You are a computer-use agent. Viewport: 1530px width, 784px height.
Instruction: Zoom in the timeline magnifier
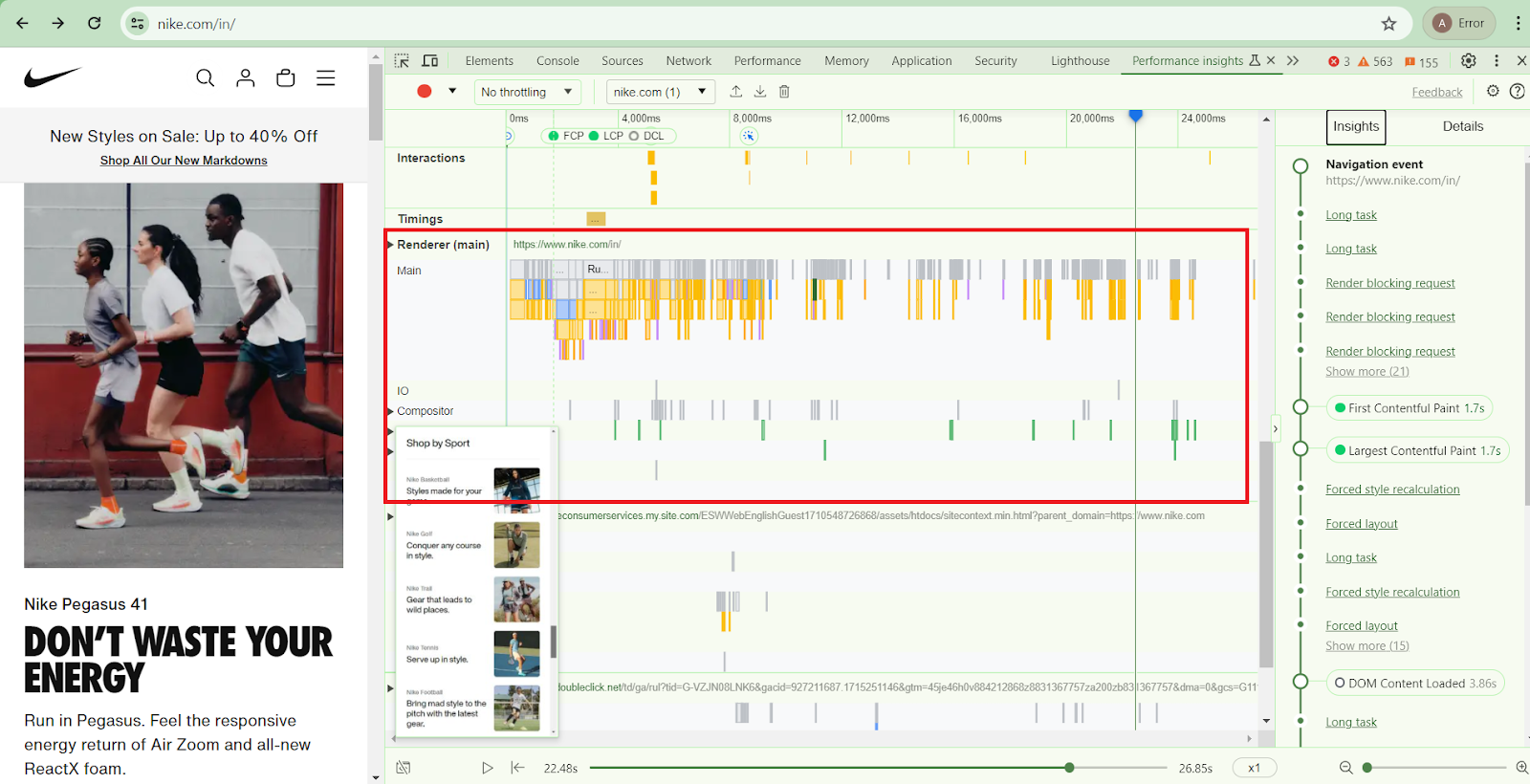(1521, 768)
